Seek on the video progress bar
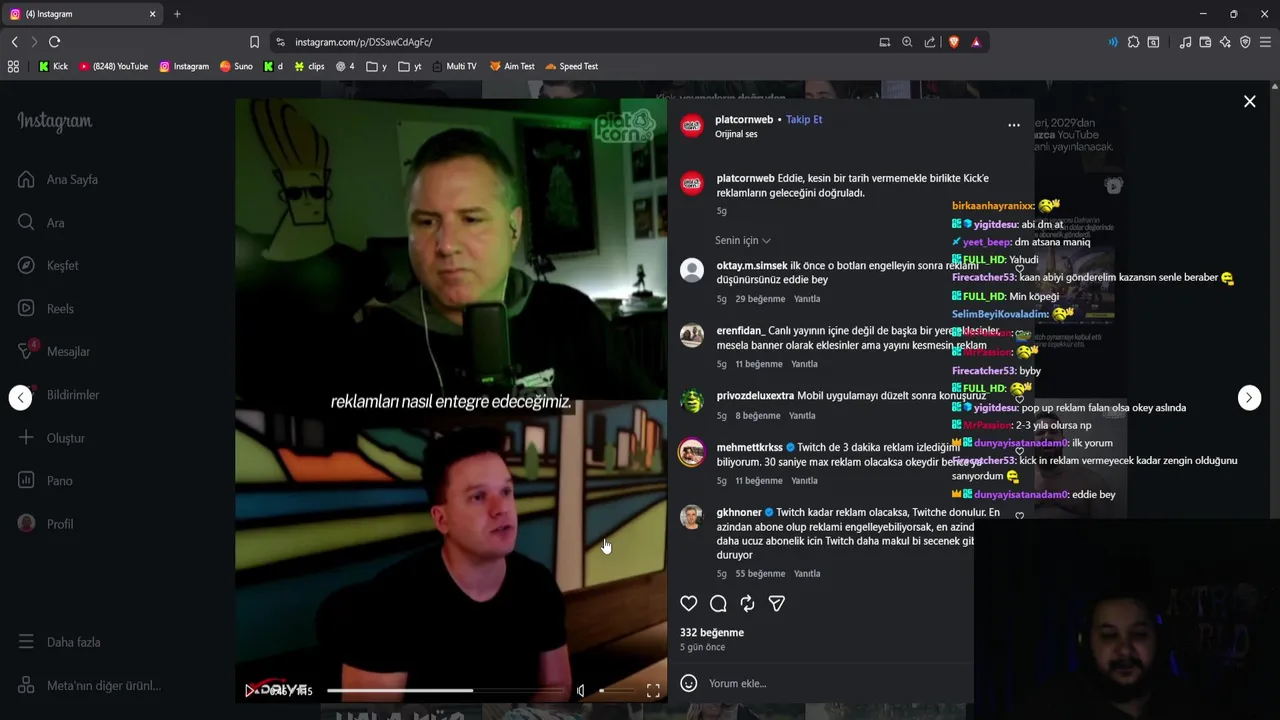1280x720 pixels. (x=445, y=690)
